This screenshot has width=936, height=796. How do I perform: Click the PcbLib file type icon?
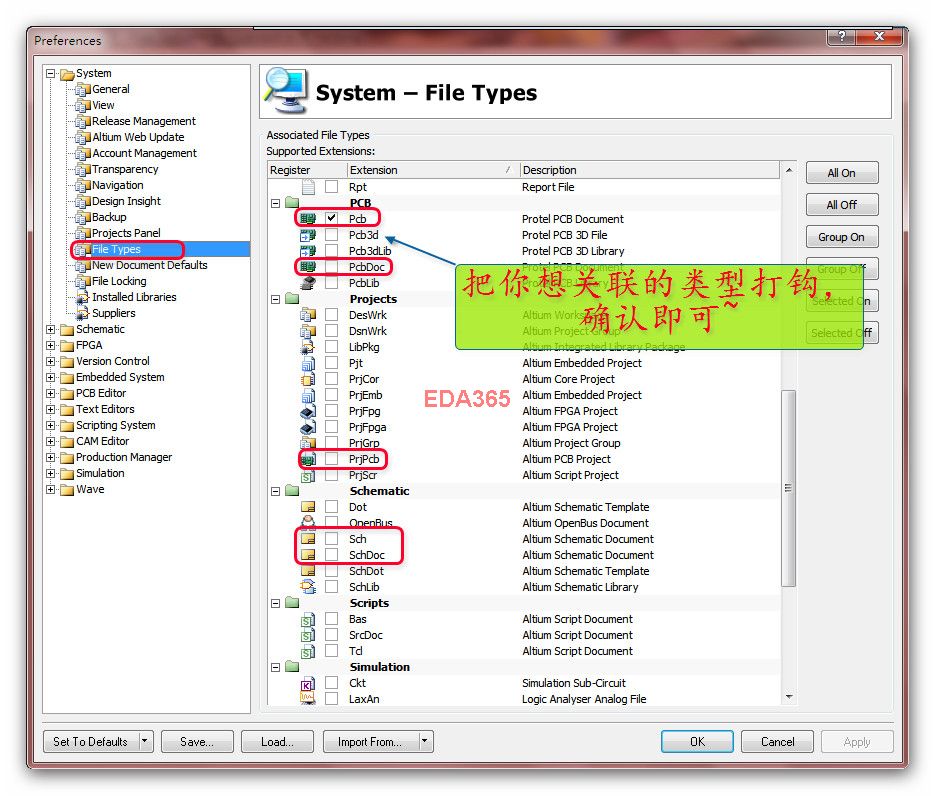point(308,282)
